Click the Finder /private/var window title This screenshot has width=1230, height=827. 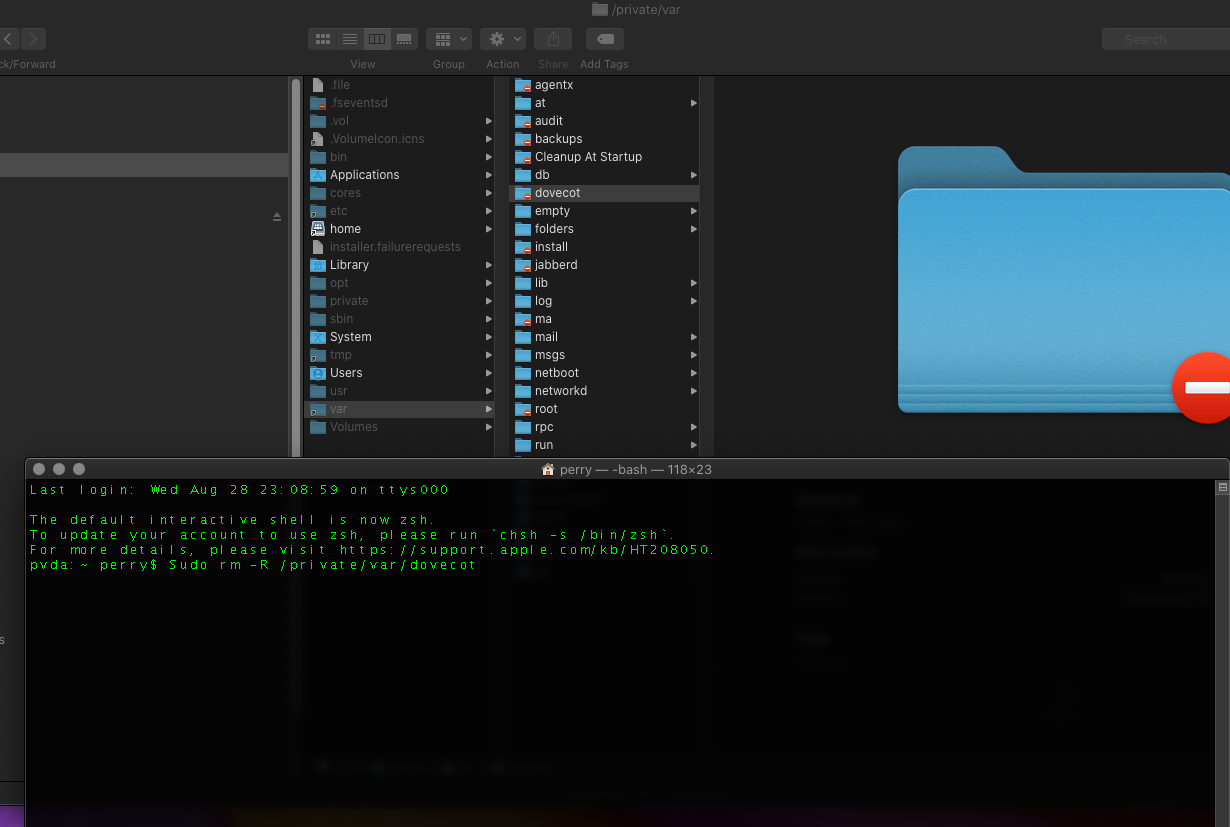(636, 9)
